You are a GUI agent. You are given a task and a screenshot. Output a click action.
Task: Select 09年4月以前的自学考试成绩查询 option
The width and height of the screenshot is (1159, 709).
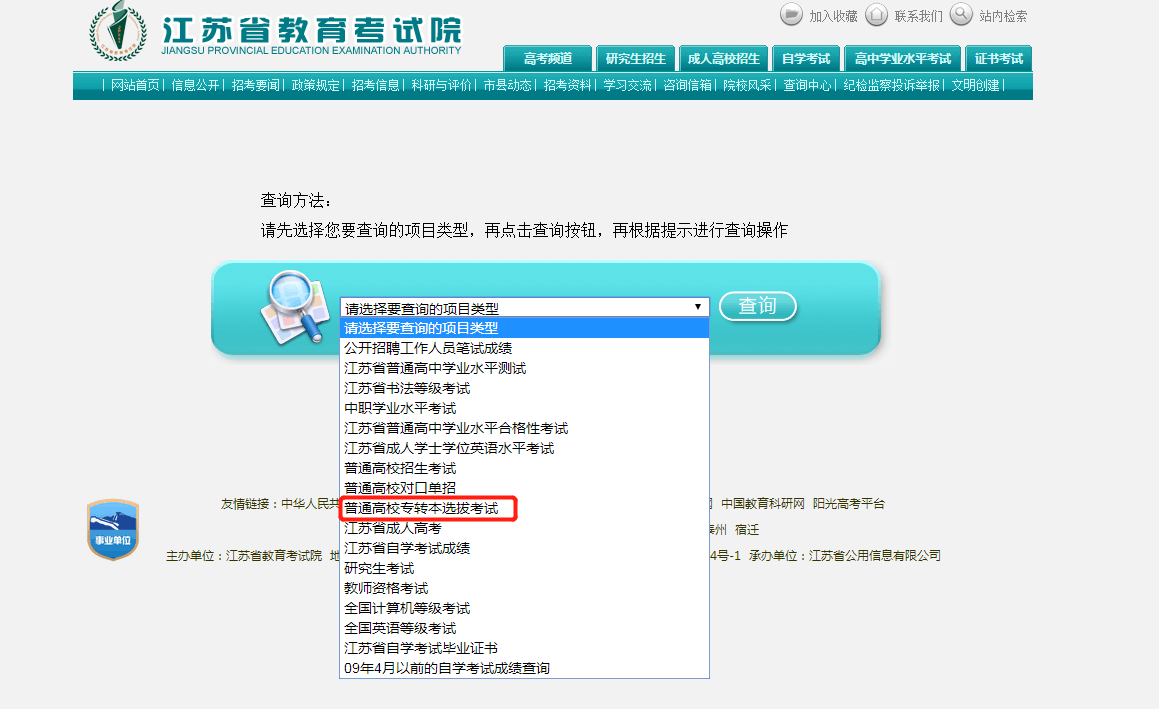pos(524,668)
